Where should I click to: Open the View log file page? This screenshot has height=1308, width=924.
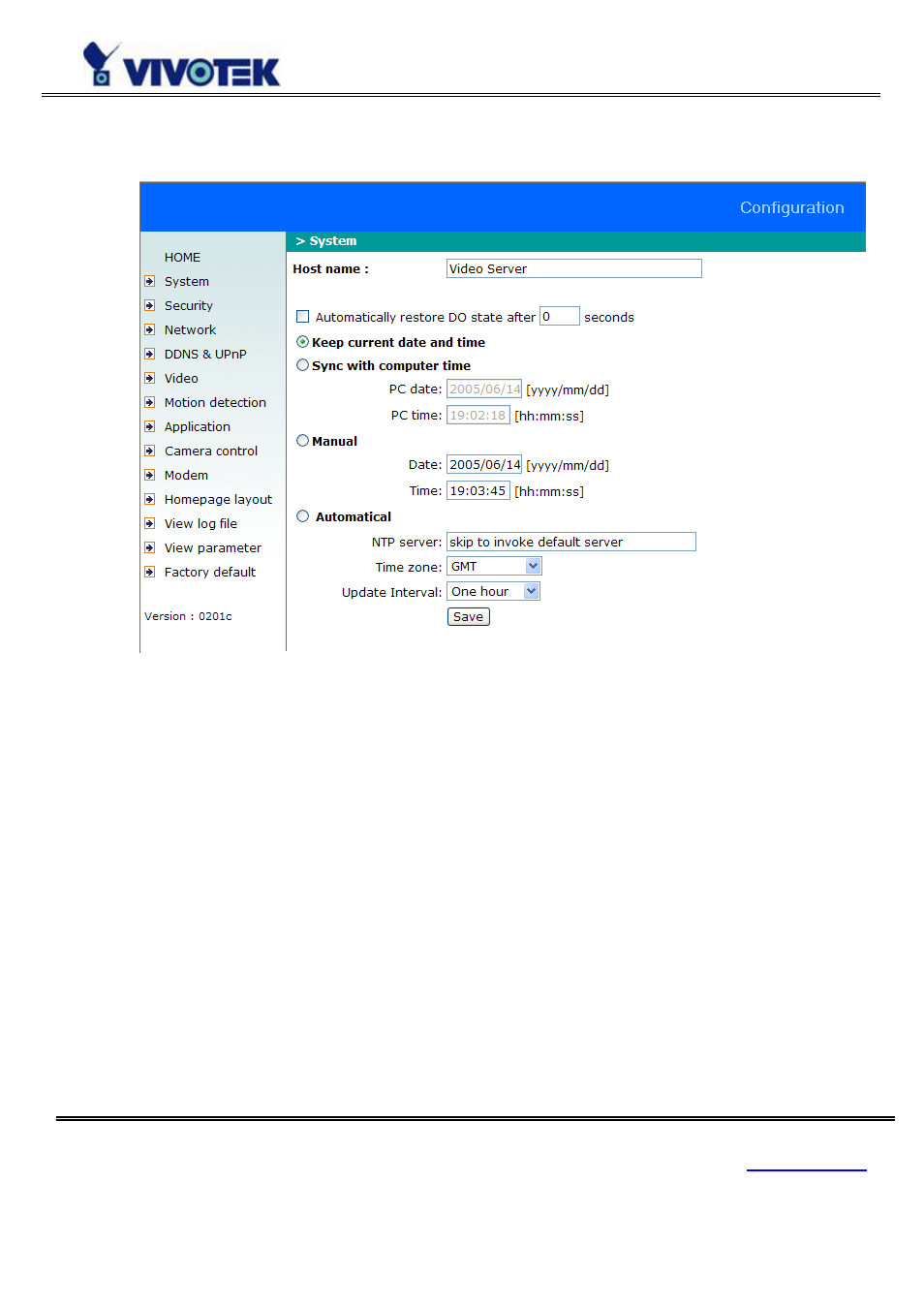(x=200, y=524)
